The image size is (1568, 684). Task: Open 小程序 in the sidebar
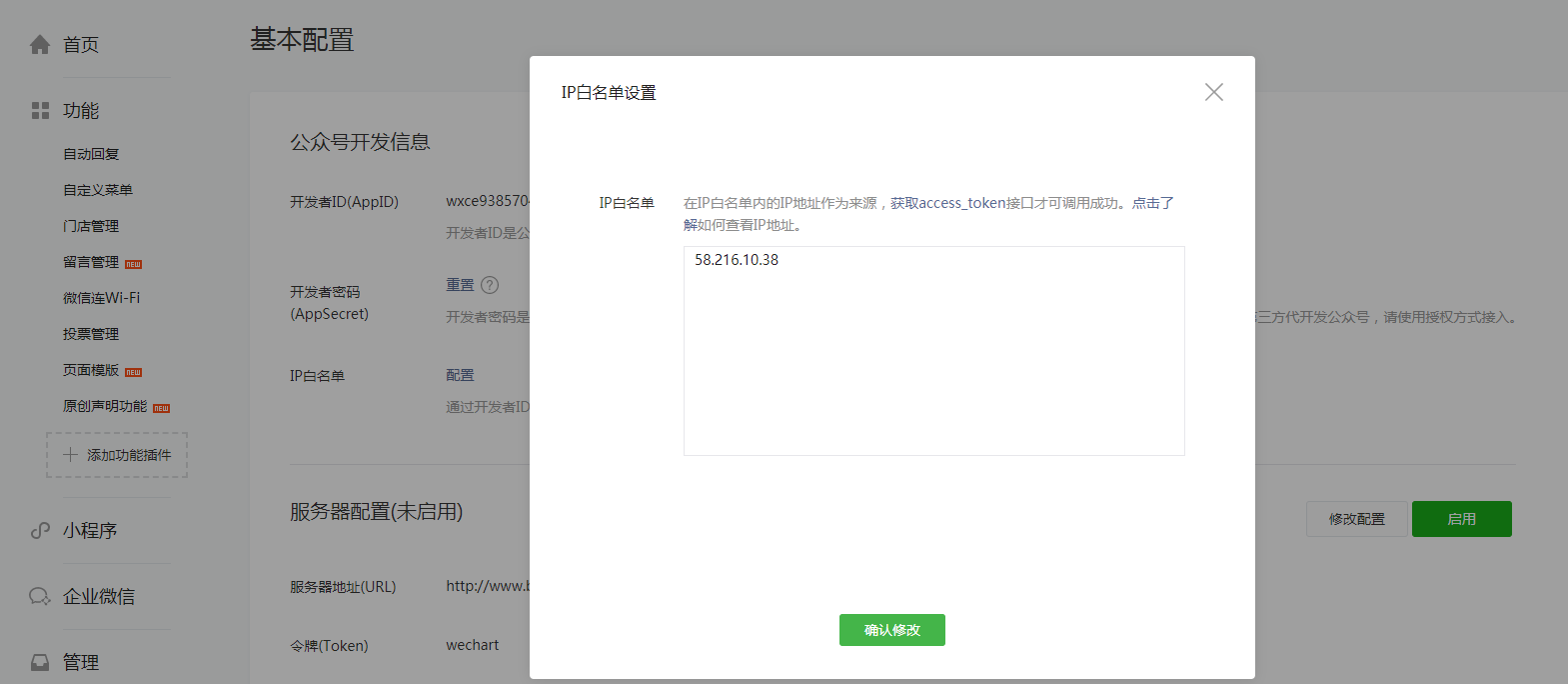pos(90,530)
